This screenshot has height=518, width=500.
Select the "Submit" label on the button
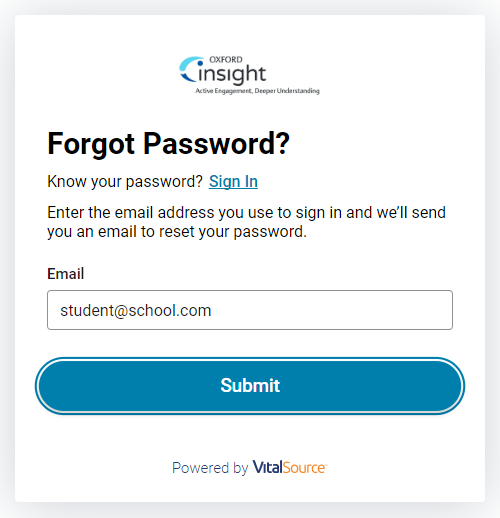[250, 386]
